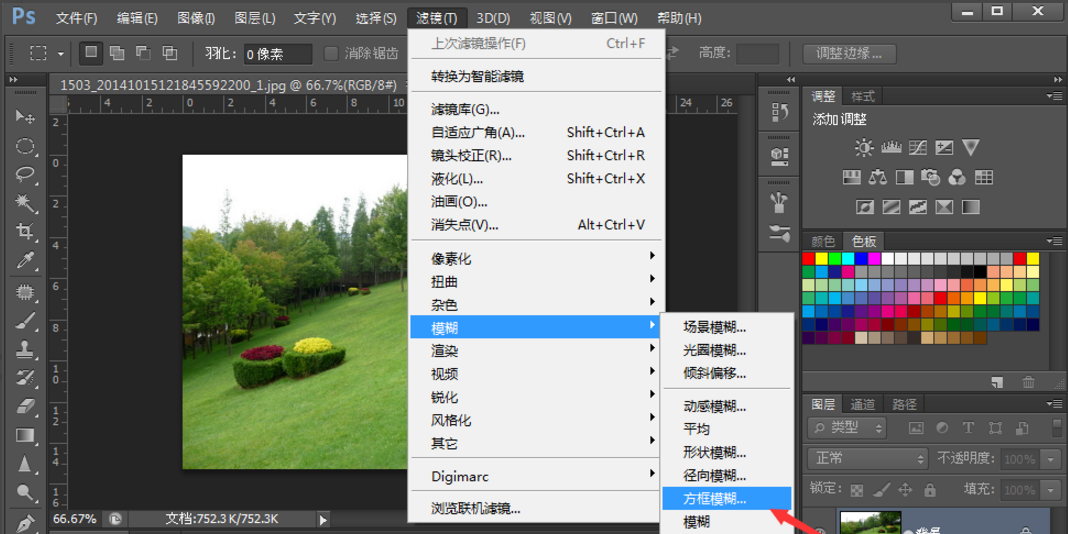This screenshot has height=534, width=1068.
Task: Open 浏览联机滤镜 menu entry
Action: coord(476,508)
